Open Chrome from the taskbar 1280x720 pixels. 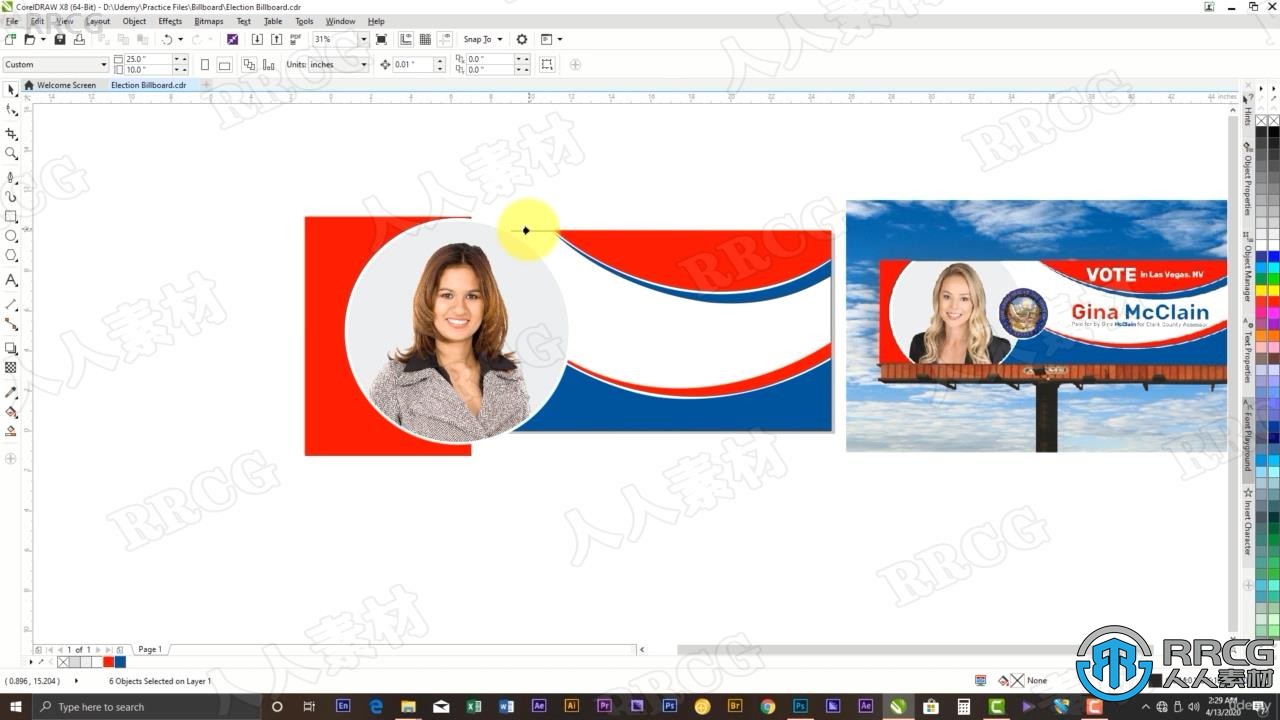768,706
